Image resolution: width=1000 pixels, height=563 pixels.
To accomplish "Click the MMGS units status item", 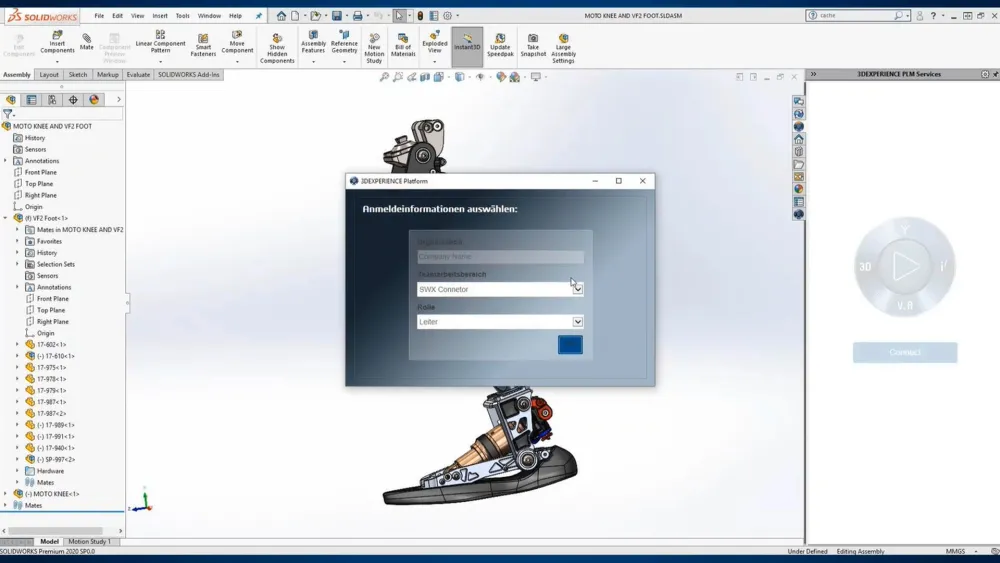I will click(x=955, y=552).
